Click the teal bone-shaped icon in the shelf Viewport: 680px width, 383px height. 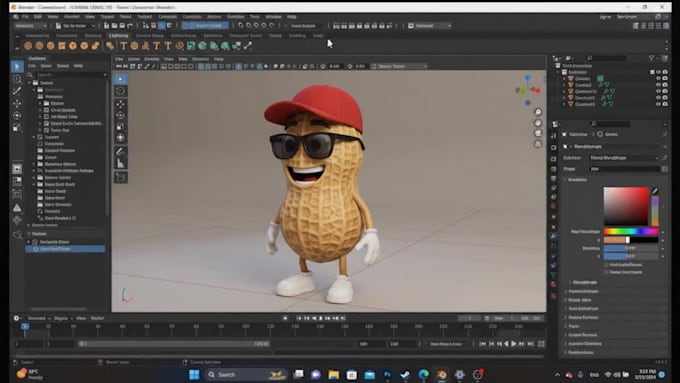248,46
